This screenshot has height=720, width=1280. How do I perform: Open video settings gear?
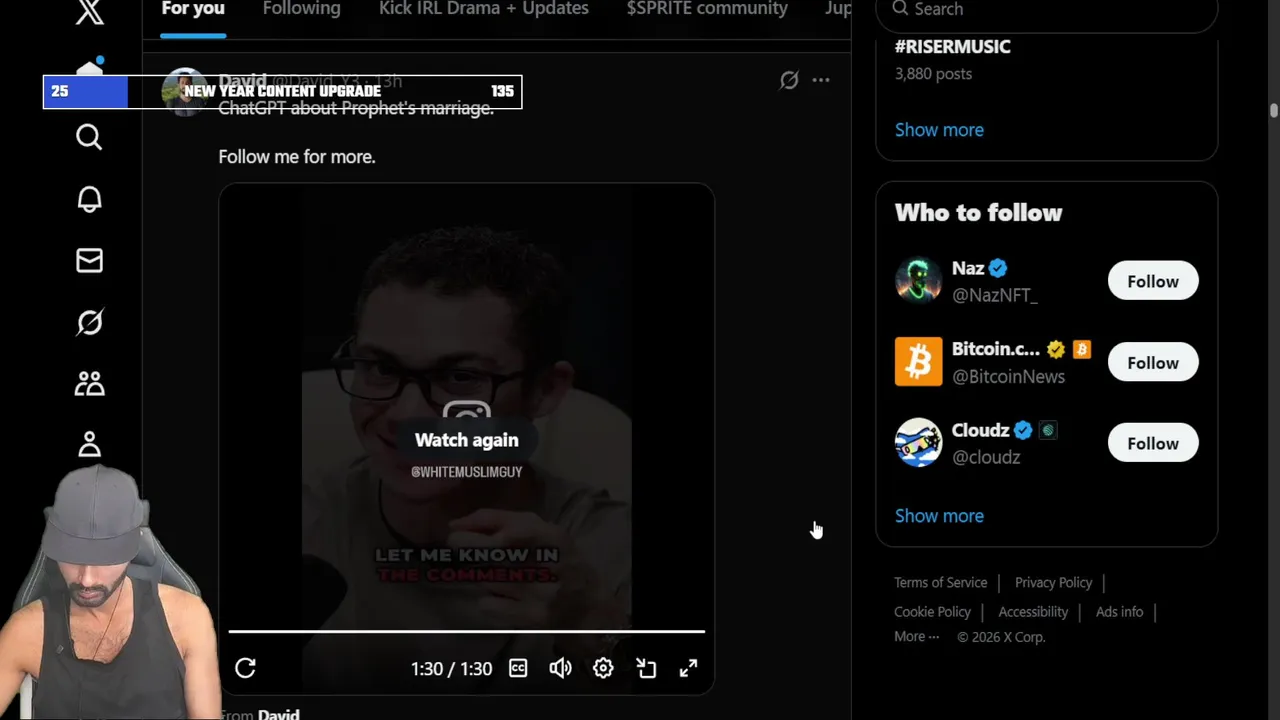click(603, 668)
